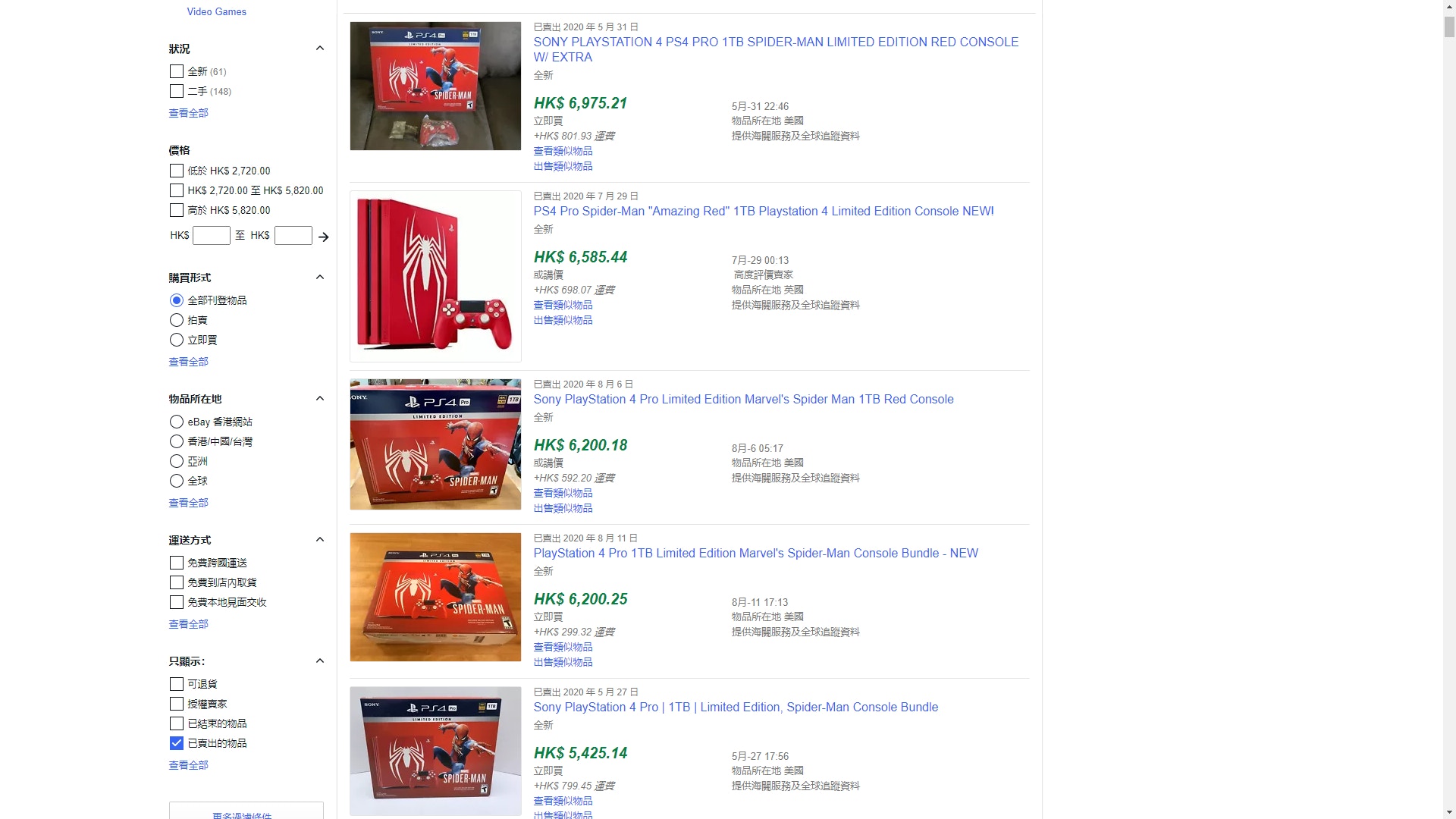Open the Video Games category link
This screenshot has height=819, width=1456.
[217, 11]
